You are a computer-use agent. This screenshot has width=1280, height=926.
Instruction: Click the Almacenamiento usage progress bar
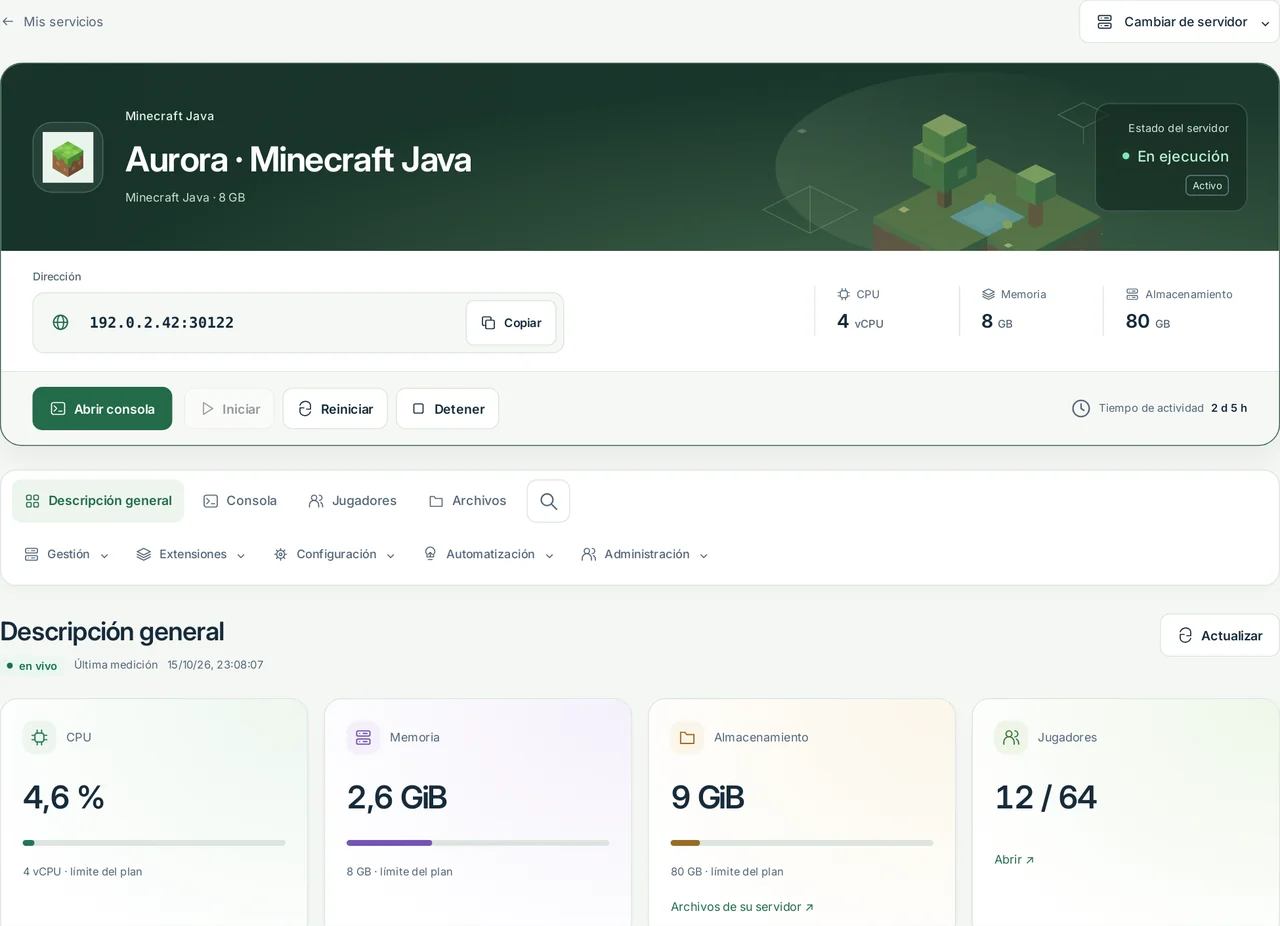point(802,843)
